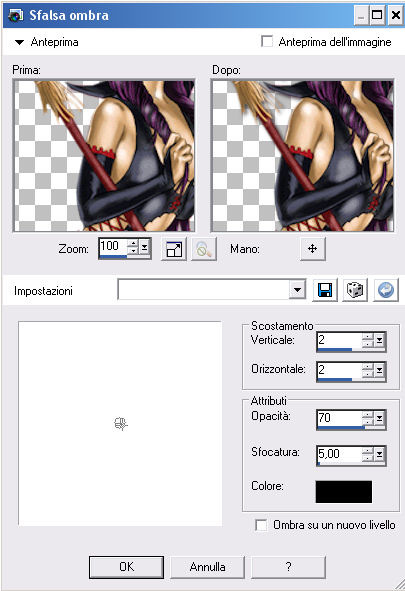This screenshot has width=405, height=591.
Task: Click the Annulla button
Action: tap(208, 567)
